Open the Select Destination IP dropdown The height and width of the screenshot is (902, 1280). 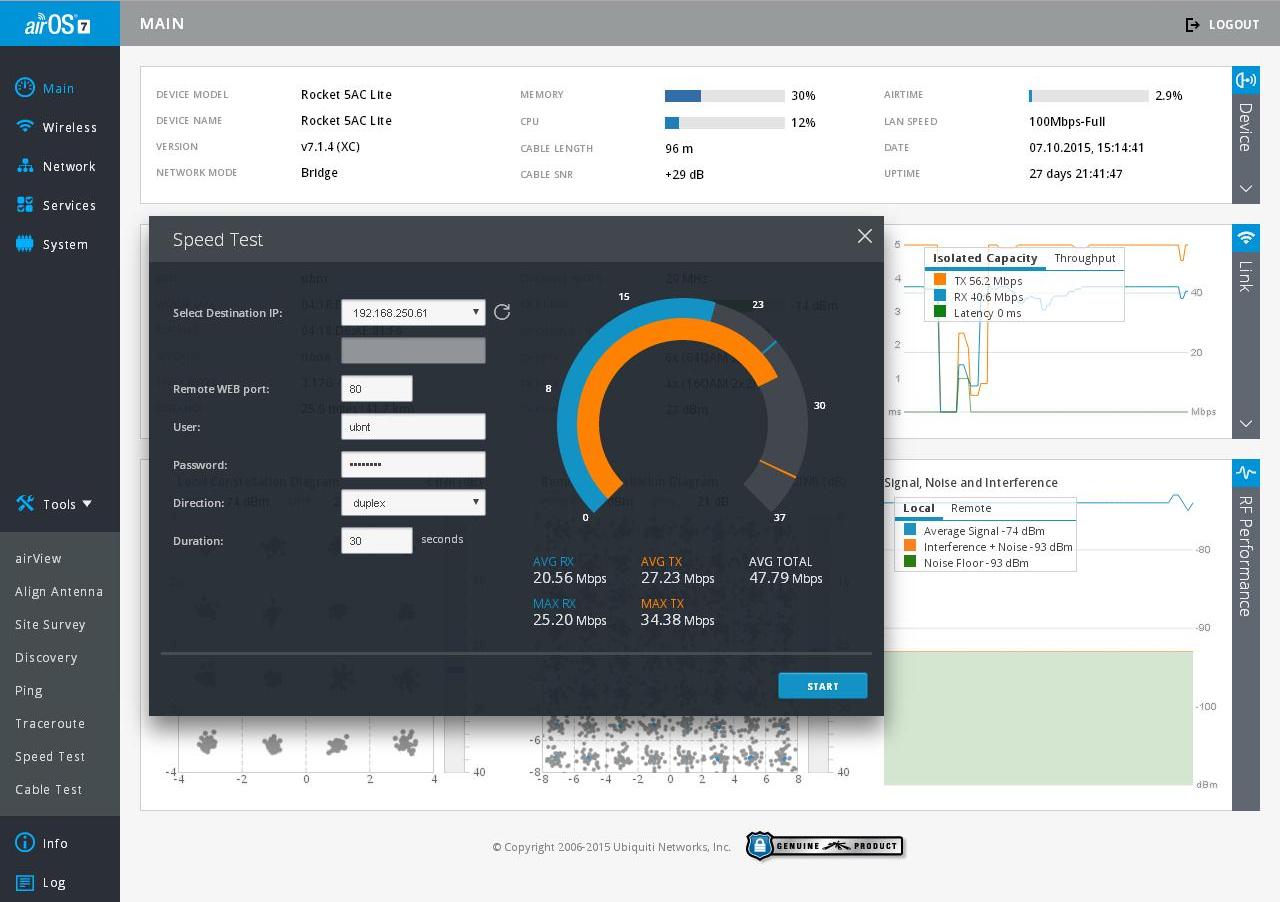click(x=413, y=312)
